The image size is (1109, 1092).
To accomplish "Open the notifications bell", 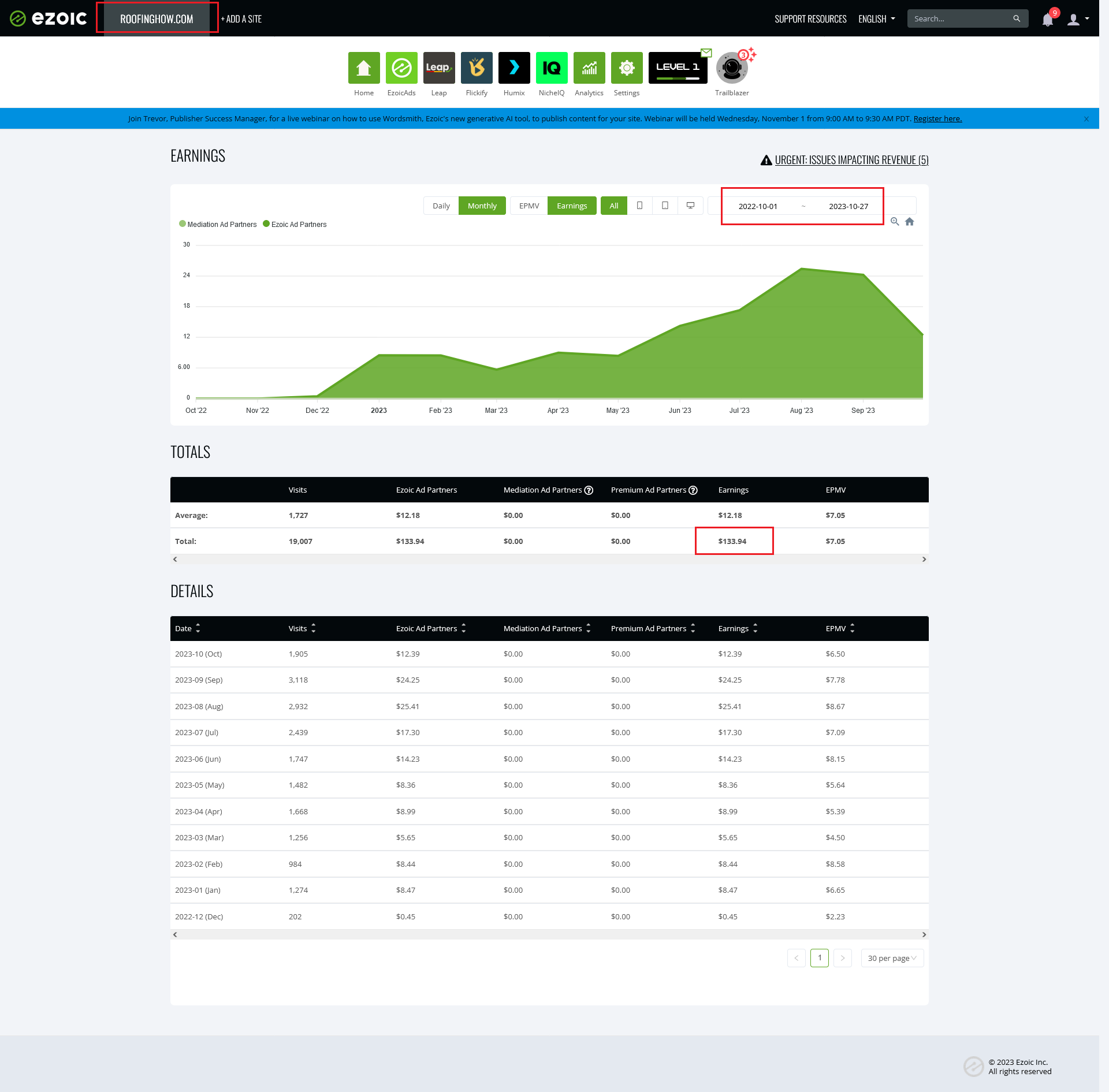I will click(x=1048, y=20).
